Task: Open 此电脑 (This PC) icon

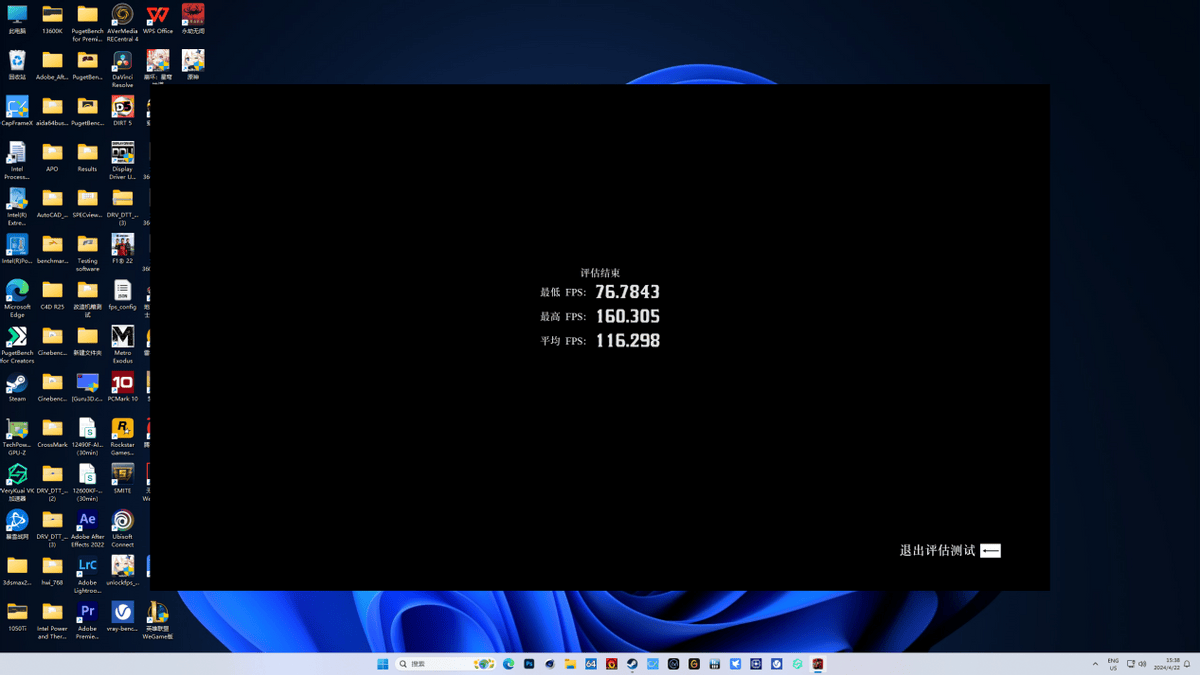Action: (x=17, y=20)
